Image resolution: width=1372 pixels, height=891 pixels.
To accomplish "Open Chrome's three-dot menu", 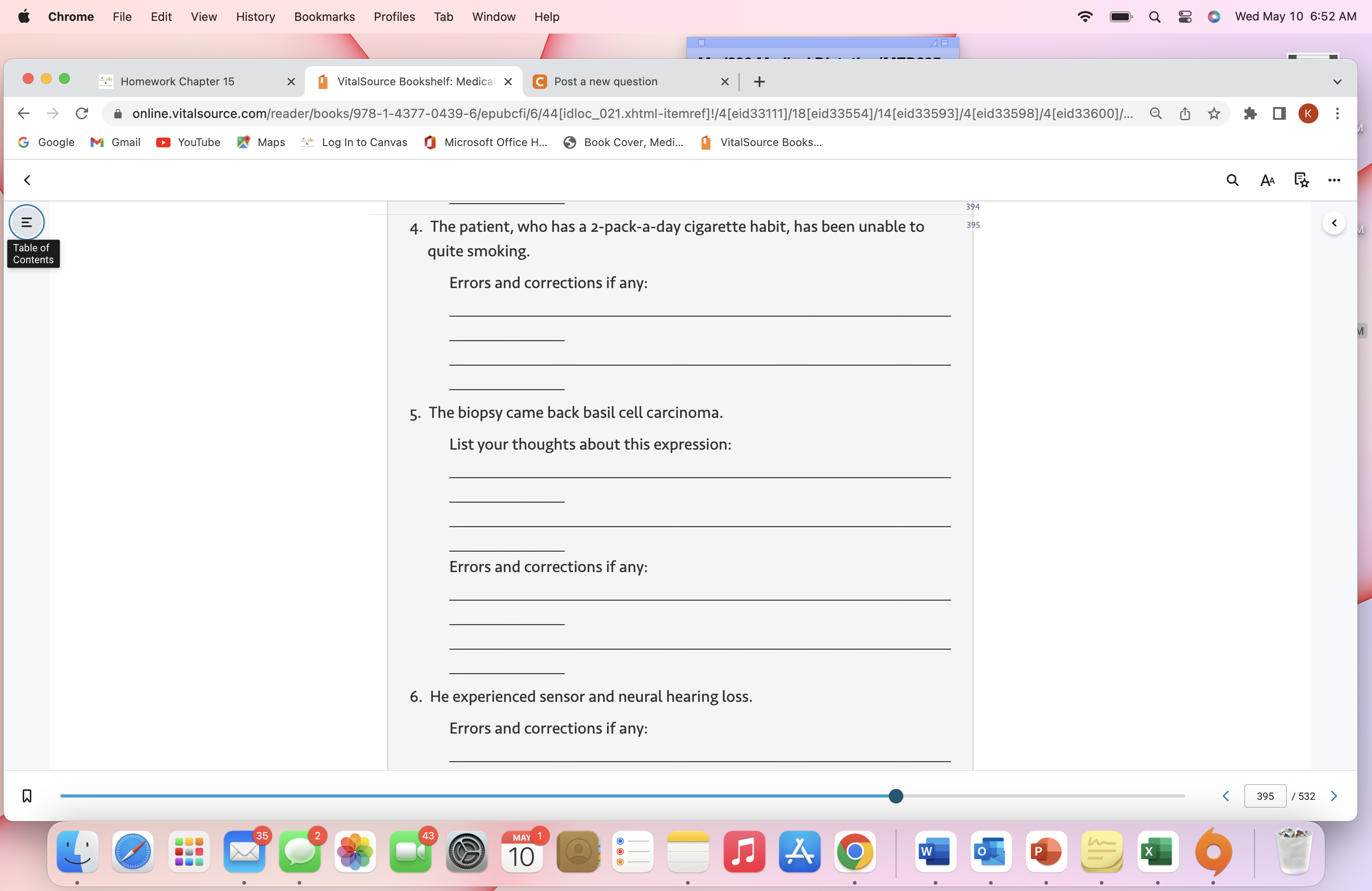I will click(x=1338, y=113).
